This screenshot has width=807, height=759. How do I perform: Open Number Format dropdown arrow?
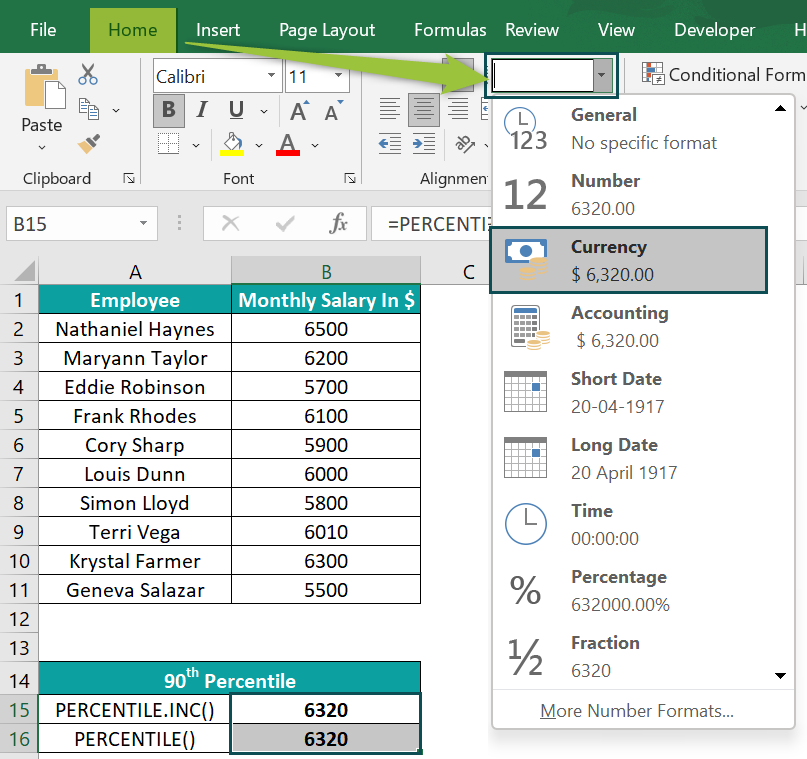coord(602,75)
